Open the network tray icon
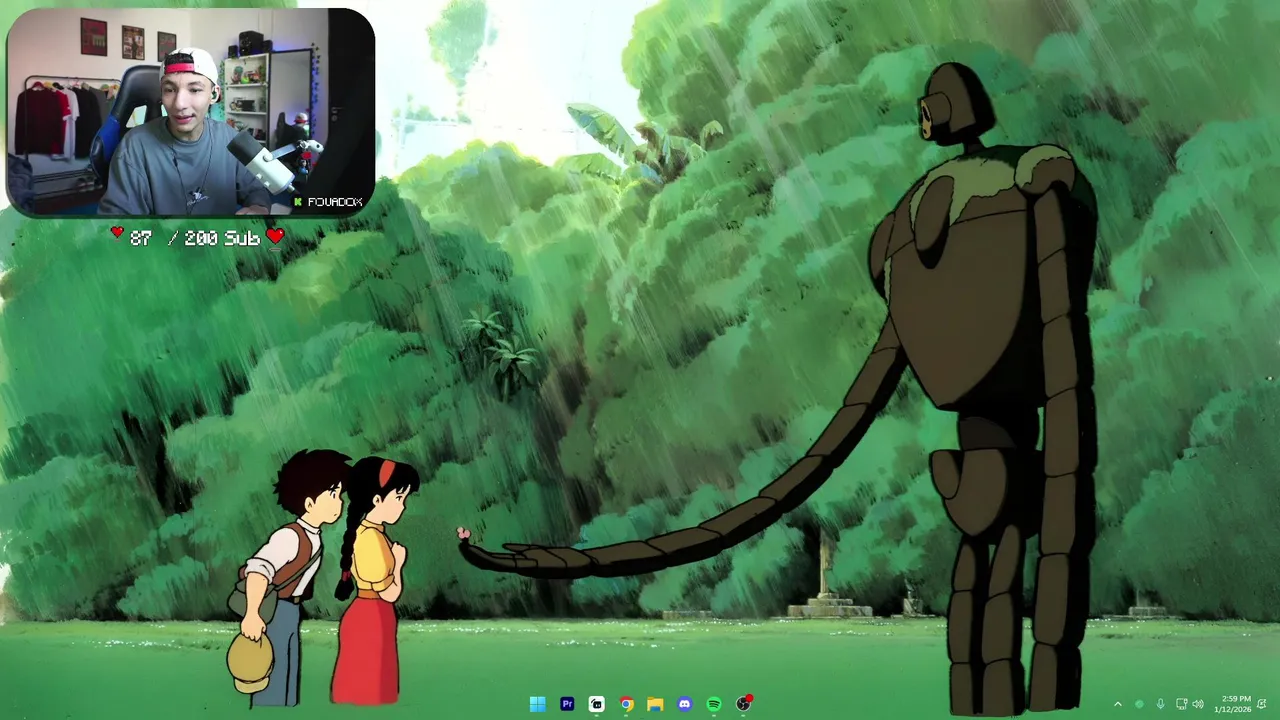The width and height of the screenshot is (1280, 720). tap(1181, 704)
